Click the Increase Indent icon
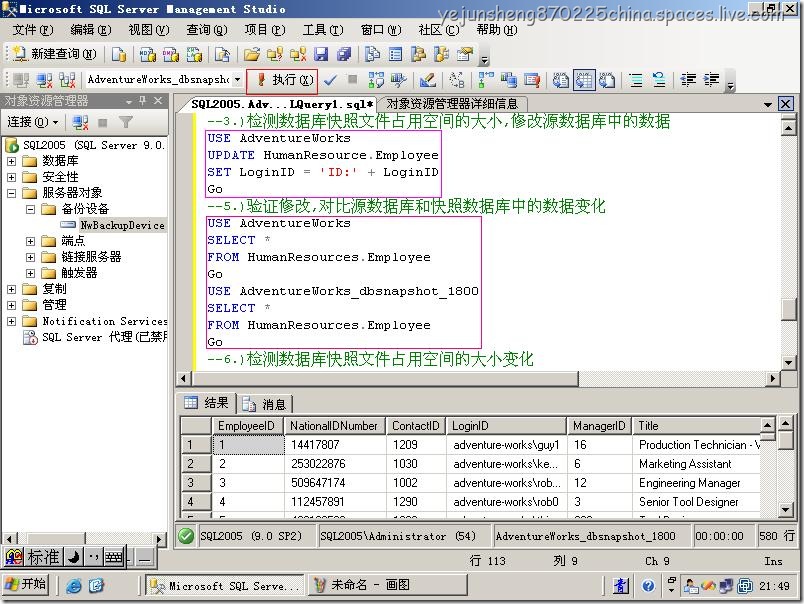 (x=711, y=80)
